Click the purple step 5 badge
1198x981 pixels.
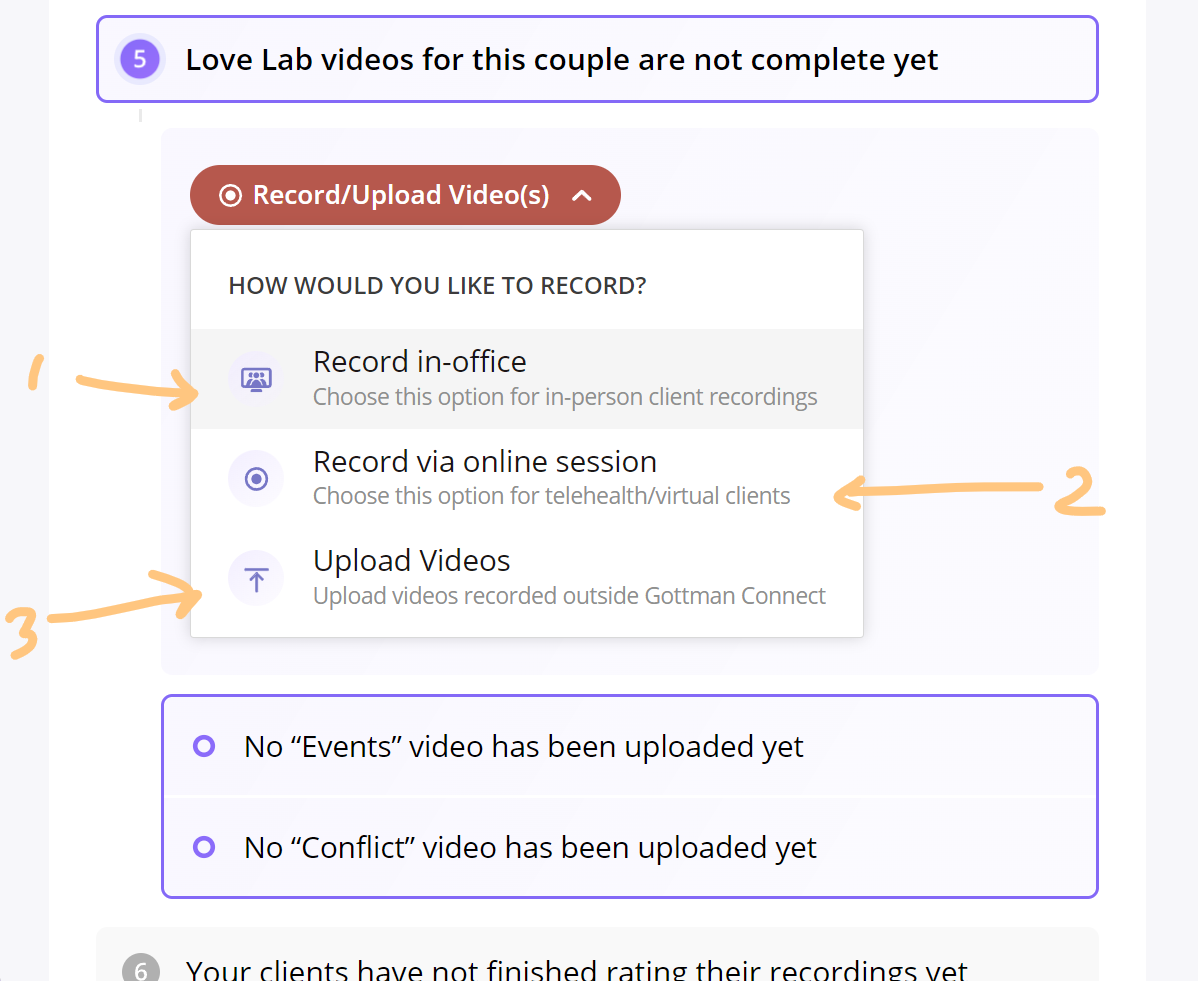(x=140, y=59)
